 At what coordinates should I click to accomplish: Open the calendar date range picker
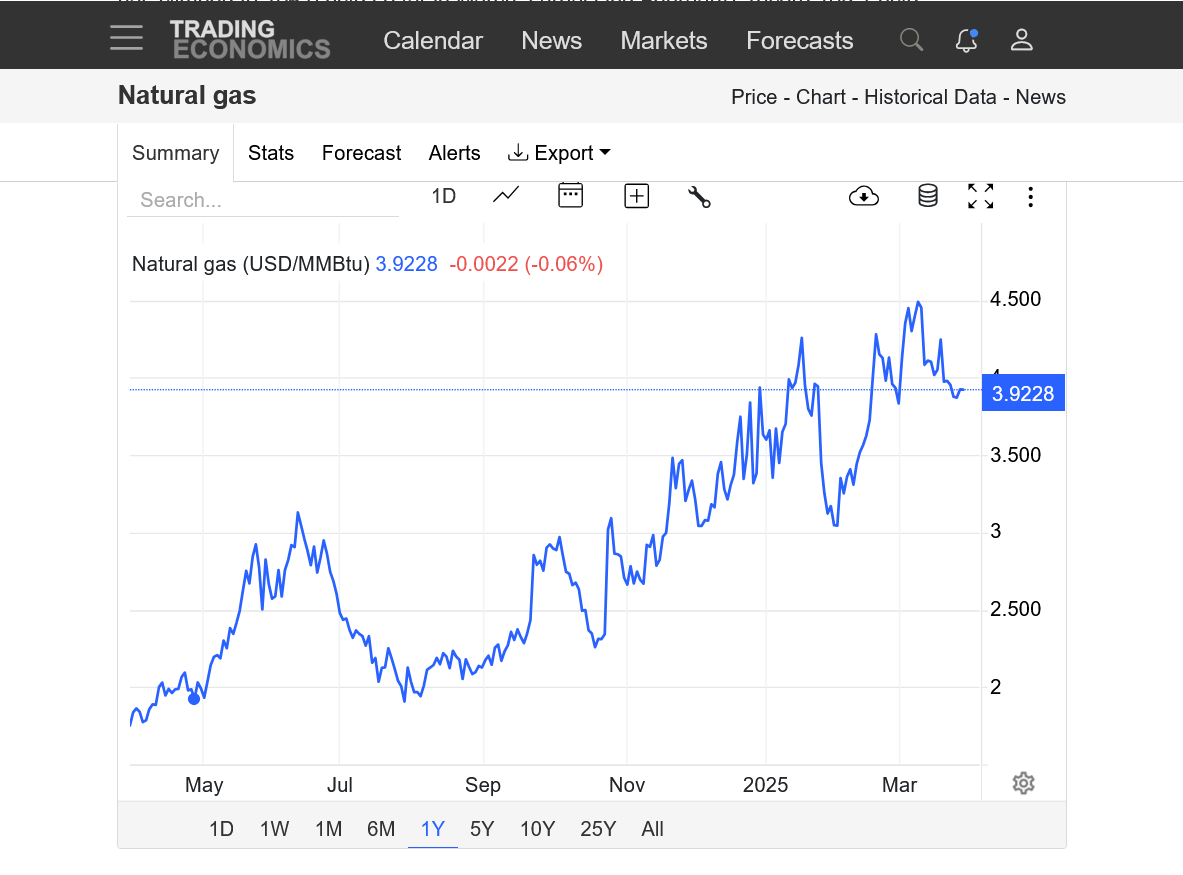570,196
